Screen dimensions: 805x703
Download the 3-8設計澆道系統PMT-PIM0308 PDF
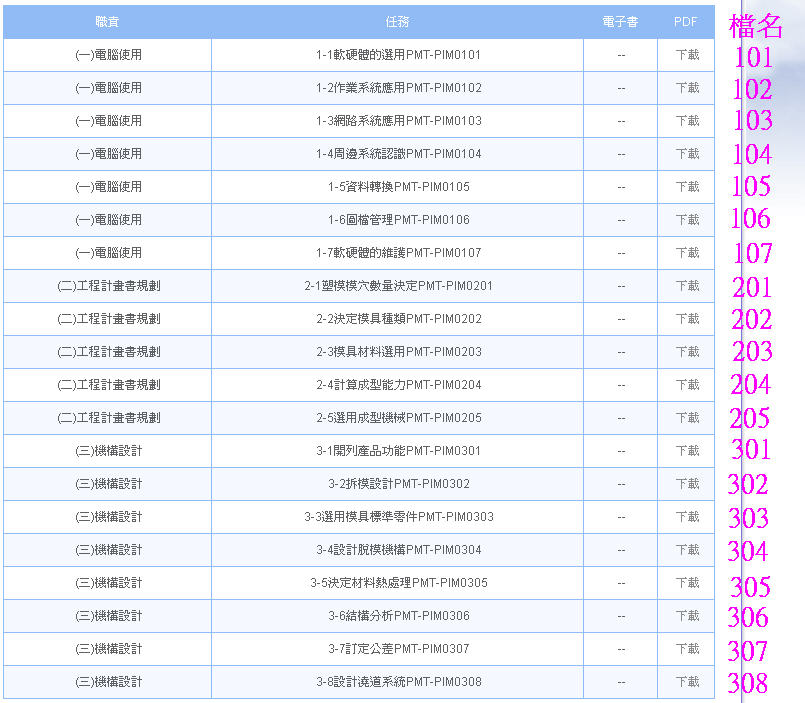pos(687,682)
